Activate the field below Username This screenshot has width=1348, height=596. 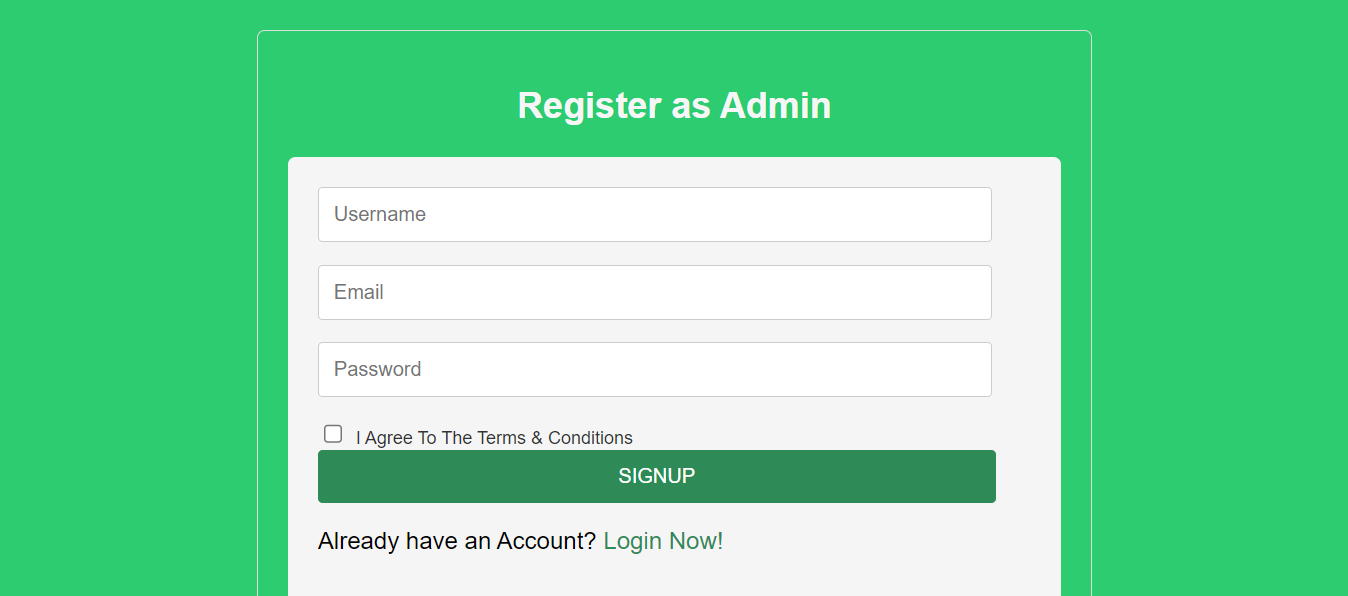[x=654, y=292]
